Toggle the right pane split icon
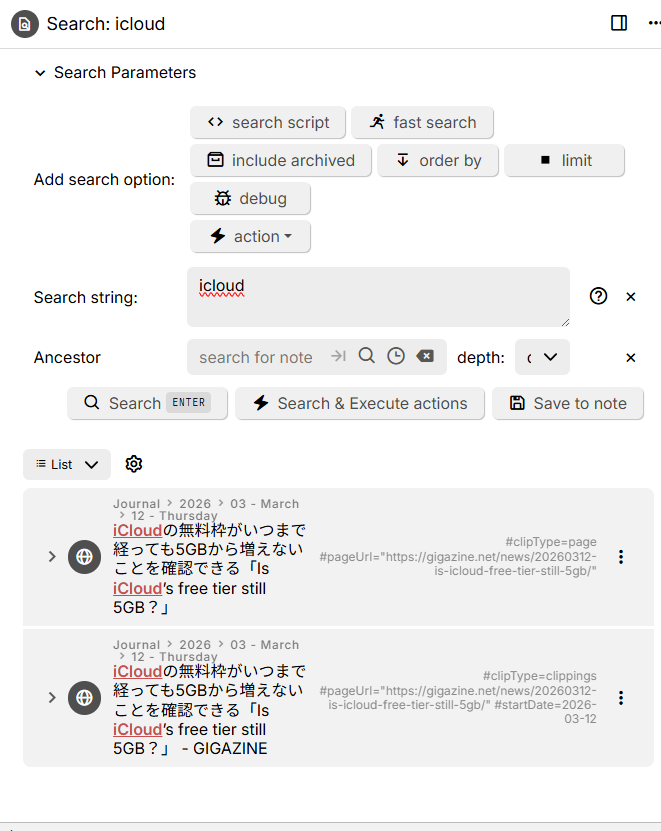 tap(619, 23)
